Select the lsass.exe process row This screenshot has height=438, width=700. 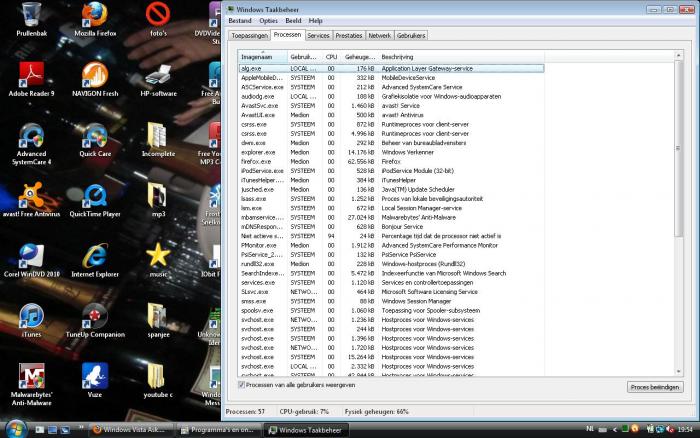[x=391, y=199]
